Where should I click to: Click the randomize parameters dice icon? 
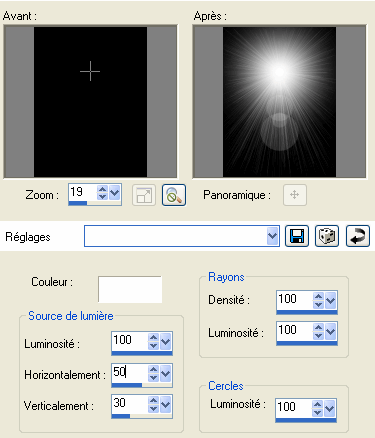pyautogui.click(x=327, y=236)
